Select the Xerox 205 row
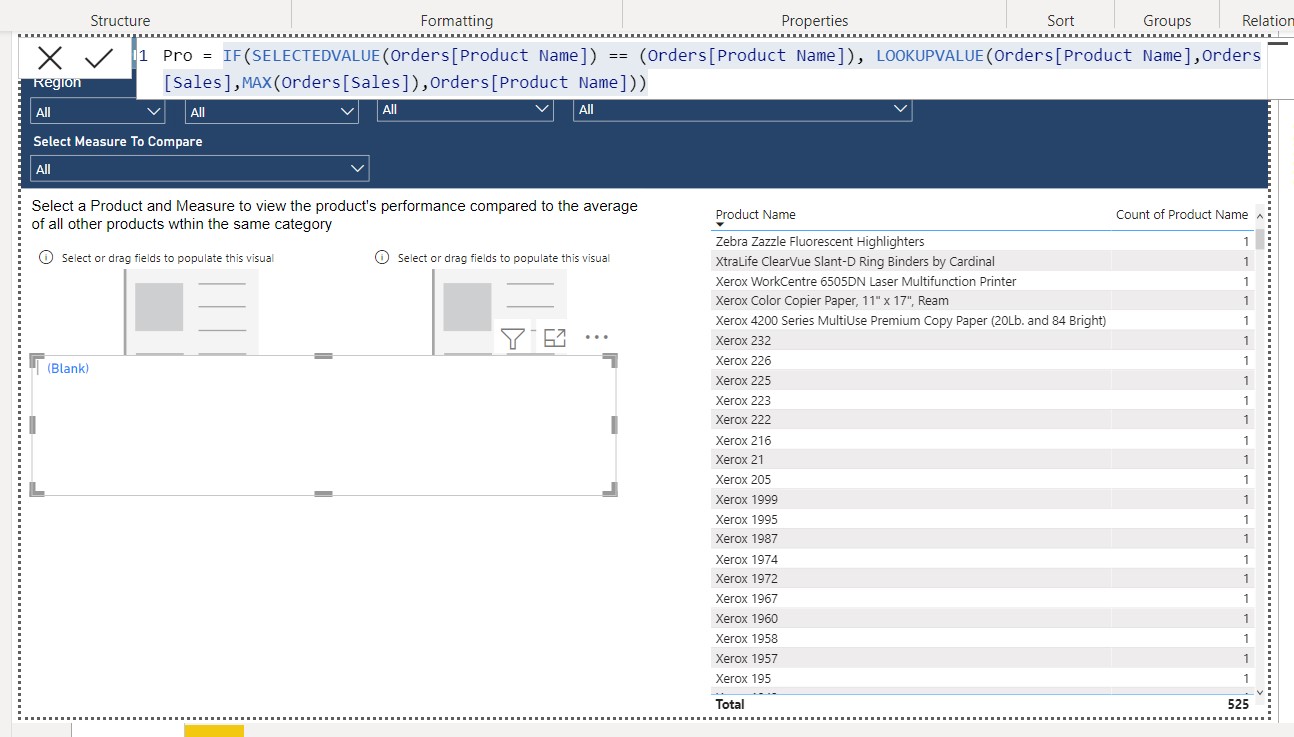The height and width of the screenshot is (737, 1294). 982,479
